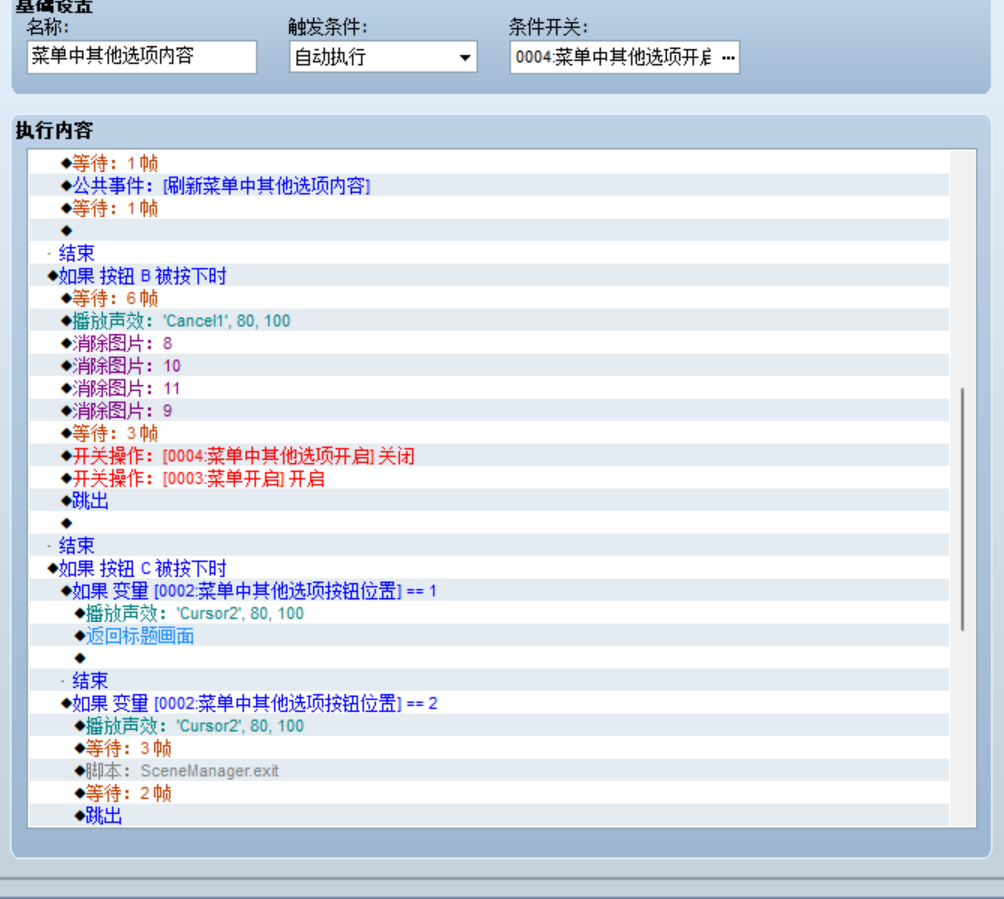Select the 如果 按钮 B 被按下时 line
The width and height of the screenshot is (1004, 899).
(489, 276)
